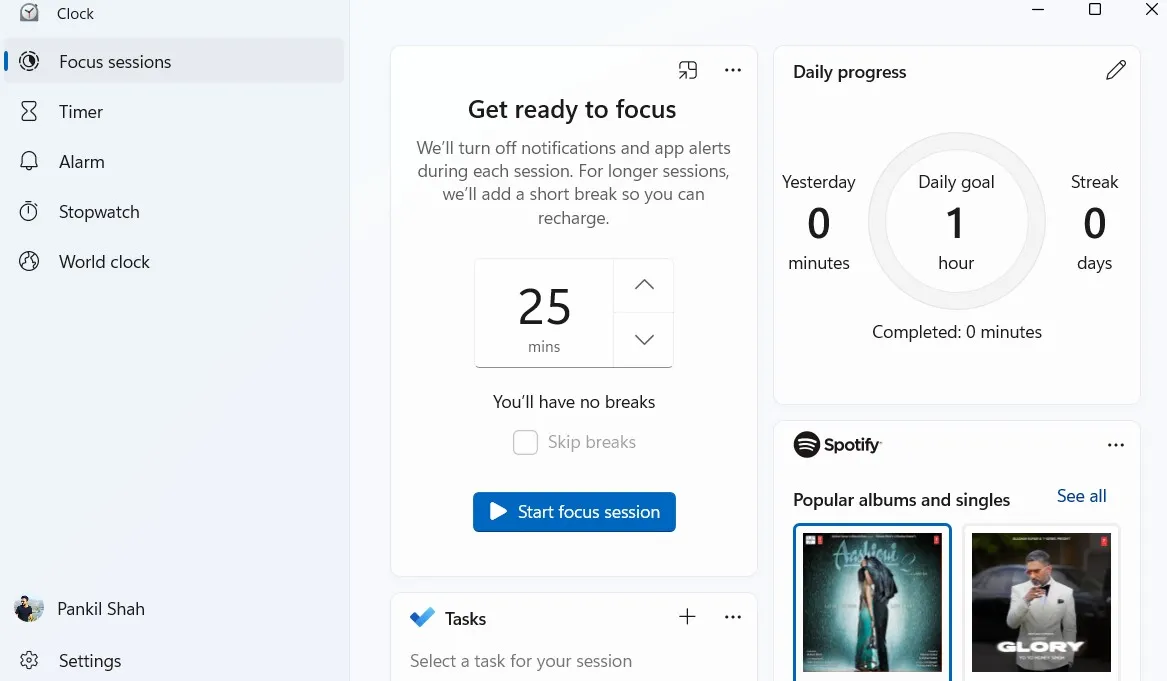Open Clock app Settings
Screen dimensions: 1167x681
click(89, 660)
